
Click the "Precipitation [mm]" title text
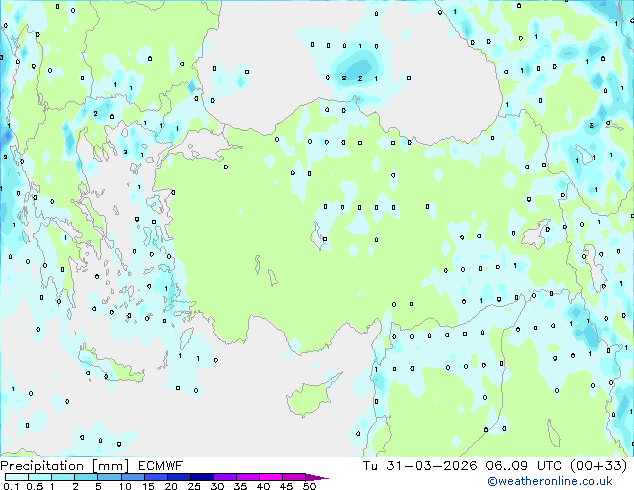click(x=65, y=466)
